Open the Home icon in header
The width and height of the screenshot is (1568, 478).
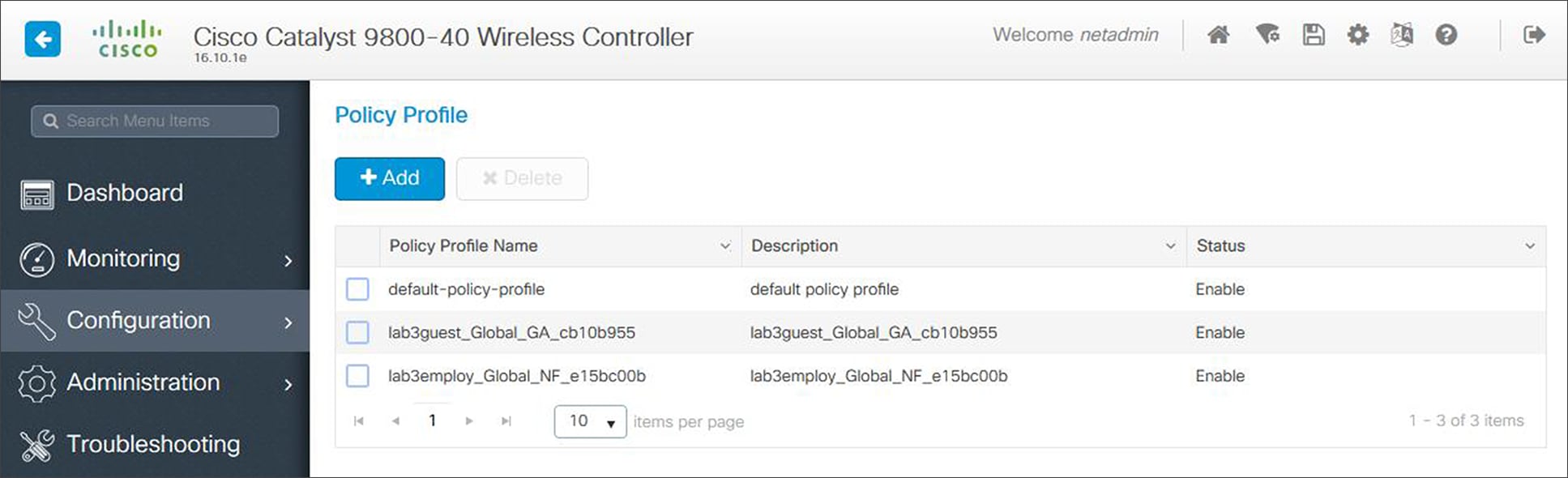click(1218, 35)
